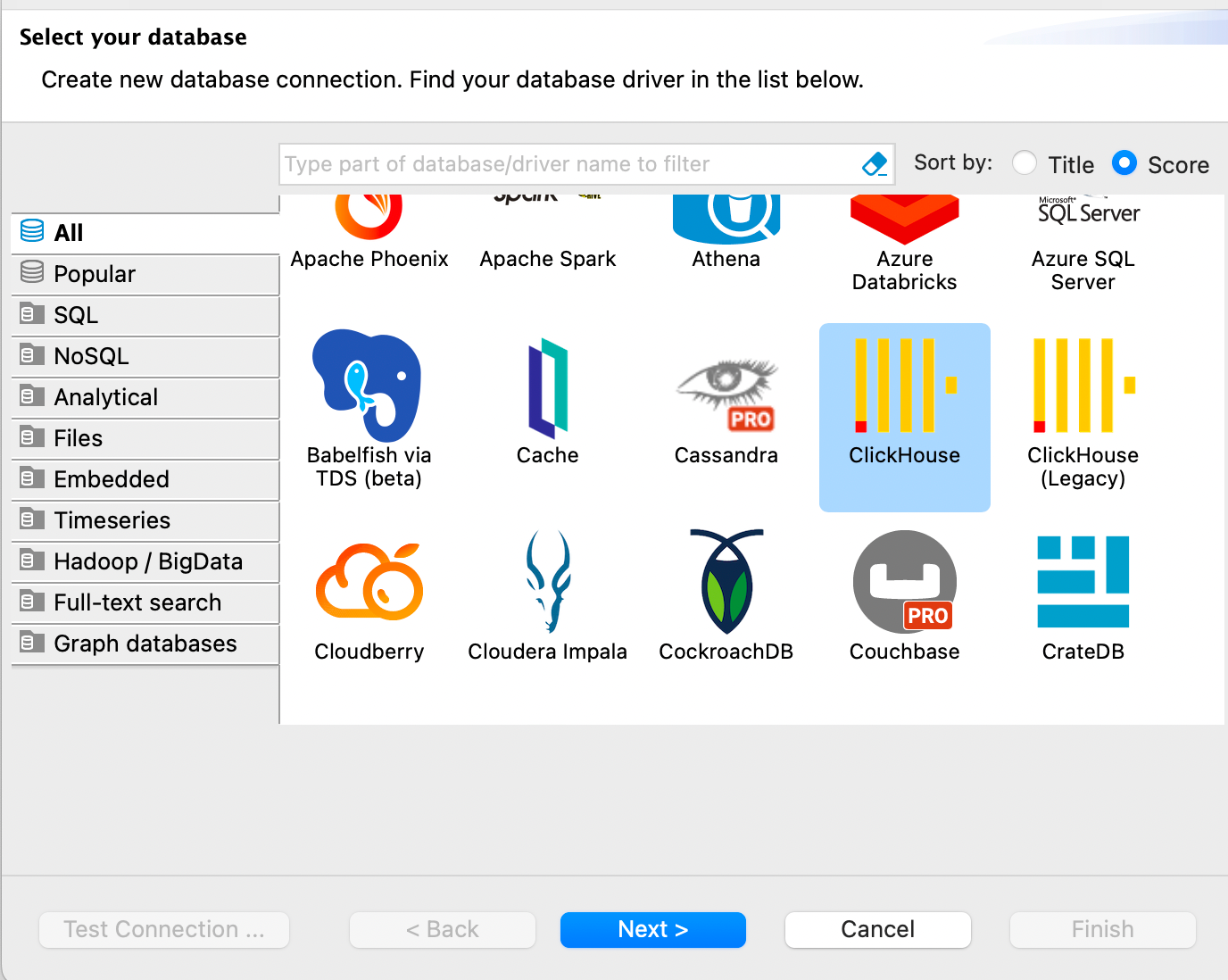The height and width of the screenshot is (980, 1228).
Task: Show the Analytical databases category
Action: tap(105, 397)
